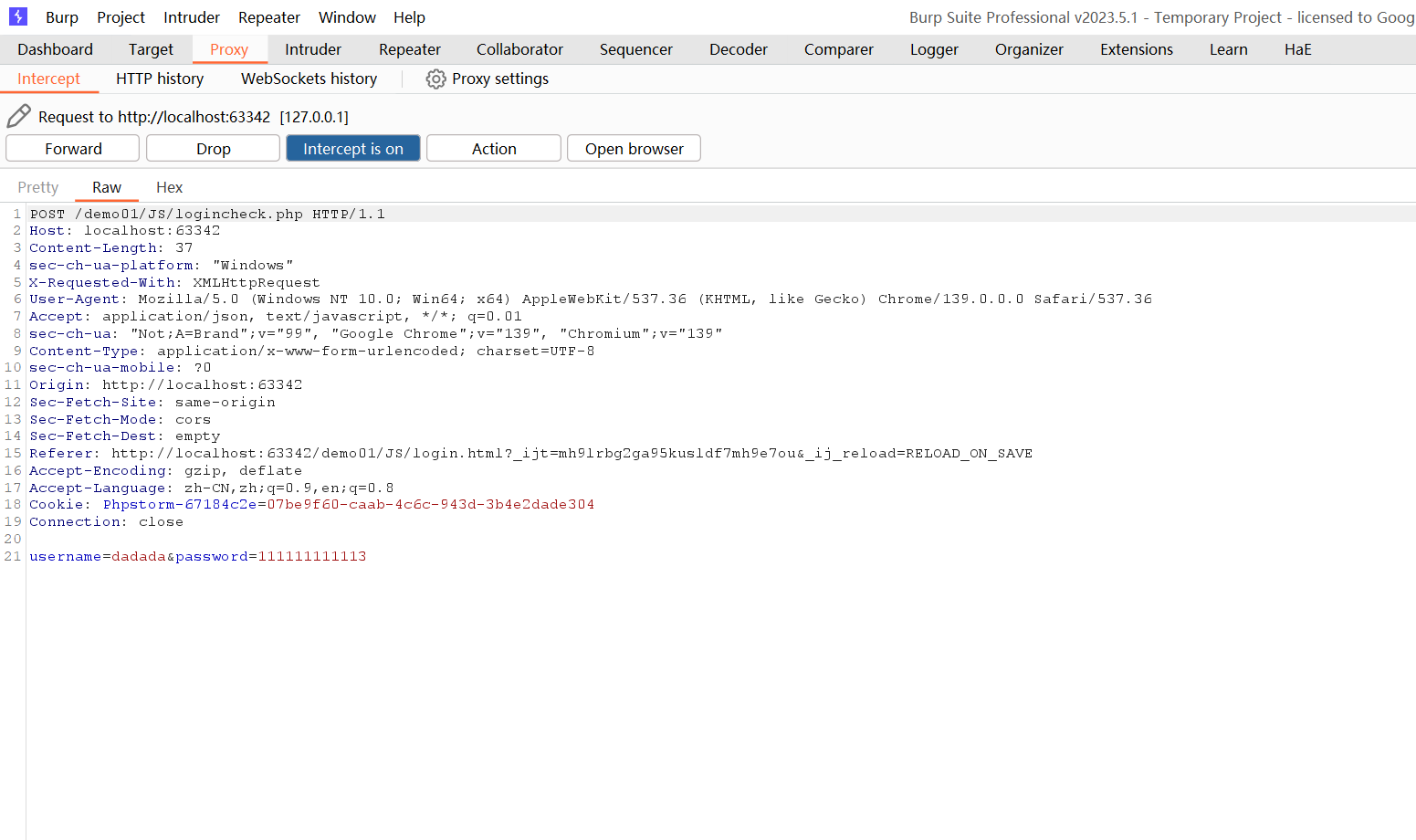Go to the Repeater tool tab

[x=410, y=49]
